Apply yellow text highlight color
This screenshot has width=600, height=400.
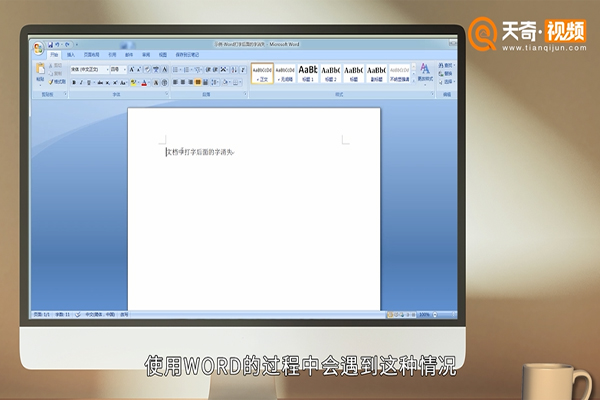coord(133,83)
